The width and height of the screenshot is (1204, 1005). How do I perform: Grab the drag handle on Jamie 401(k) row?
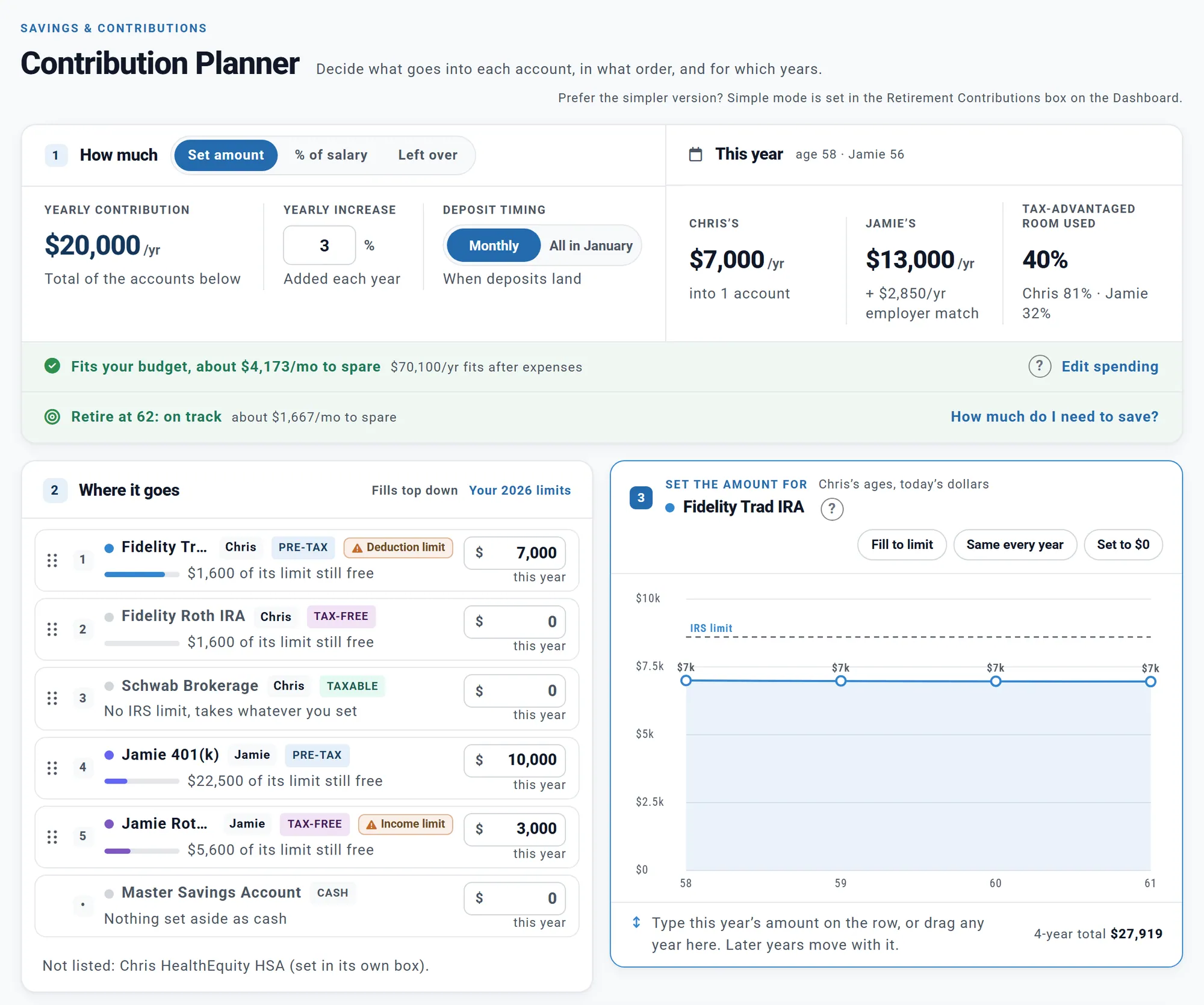click(52, 768)
